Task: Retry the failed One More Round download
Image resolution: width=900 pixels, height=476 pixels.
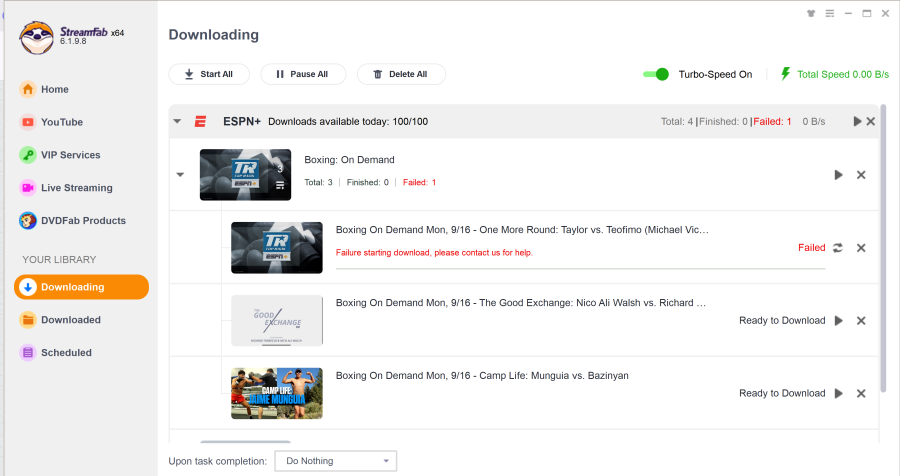Action: pos(838,247)
